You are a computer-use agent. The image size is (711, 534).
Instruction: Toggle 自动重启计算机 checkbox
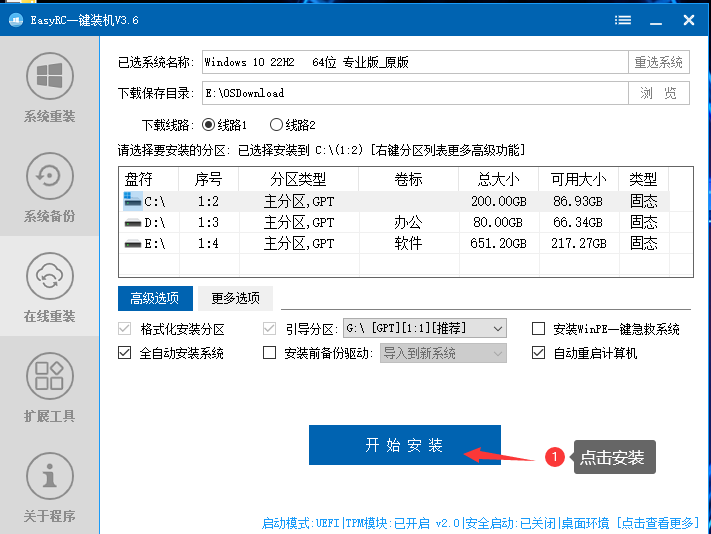point(538,353)
